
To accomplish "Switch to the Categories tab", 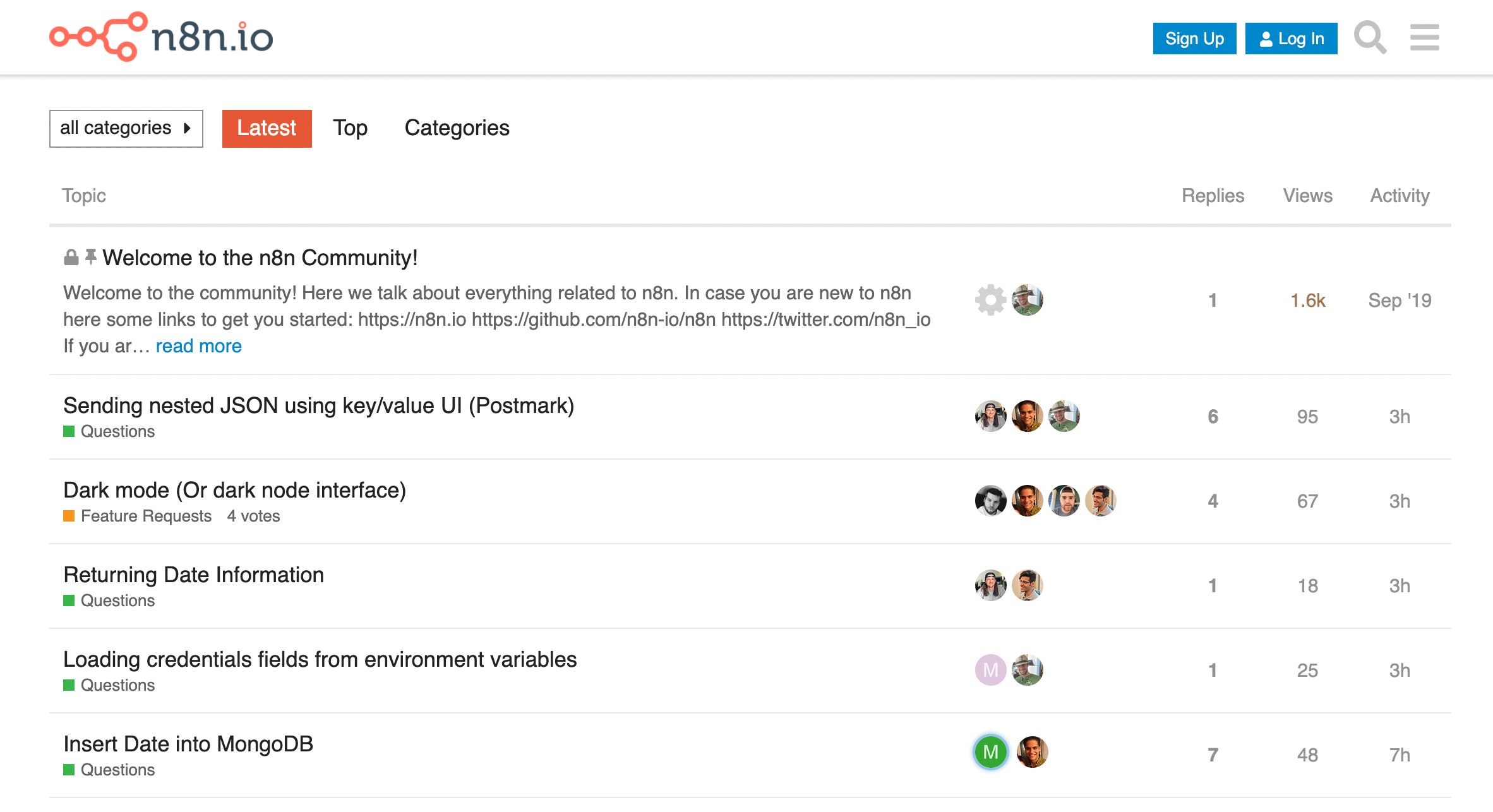I will [x=457, y=128].
